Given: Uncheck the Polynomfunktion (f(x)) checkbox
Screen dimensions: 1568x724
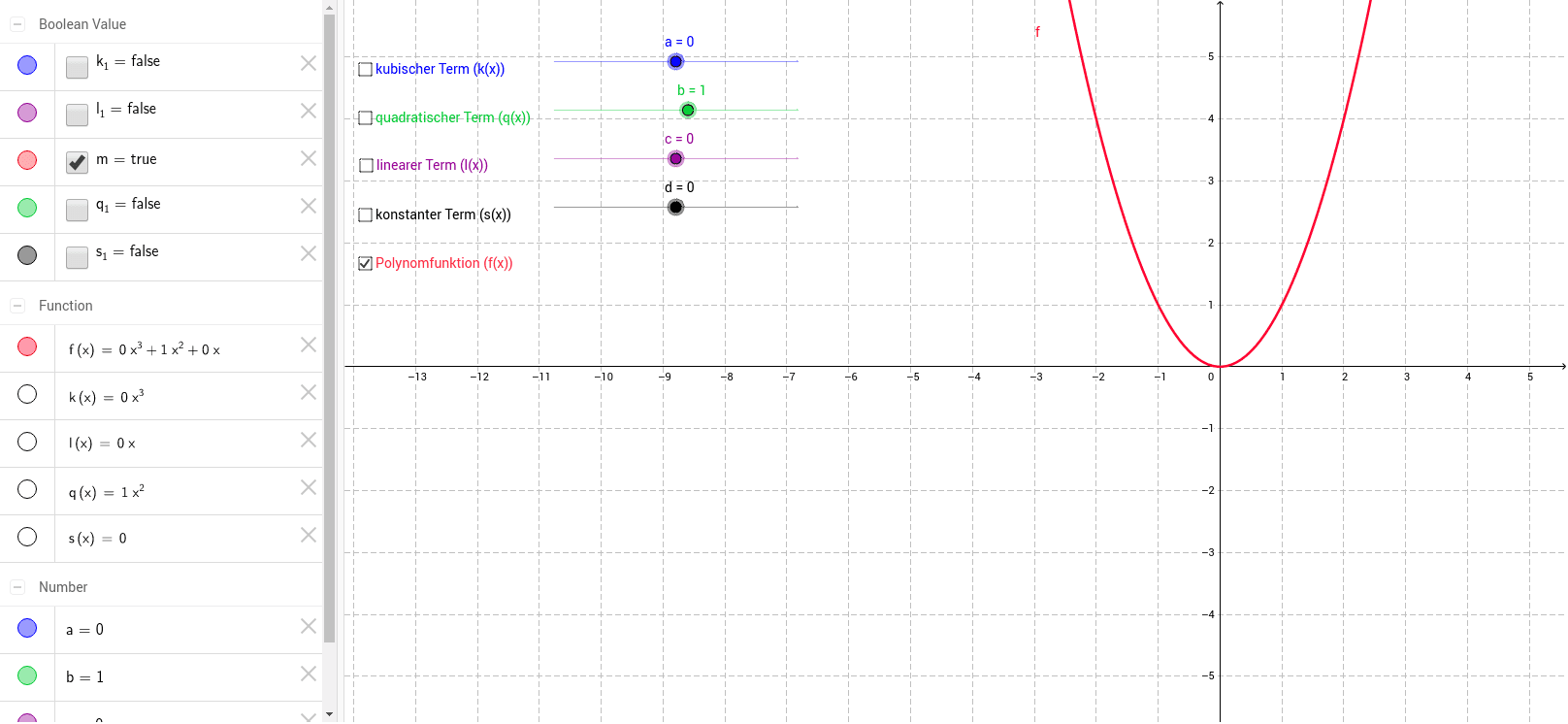Looking at the screenshot, I should click(366, 263).
